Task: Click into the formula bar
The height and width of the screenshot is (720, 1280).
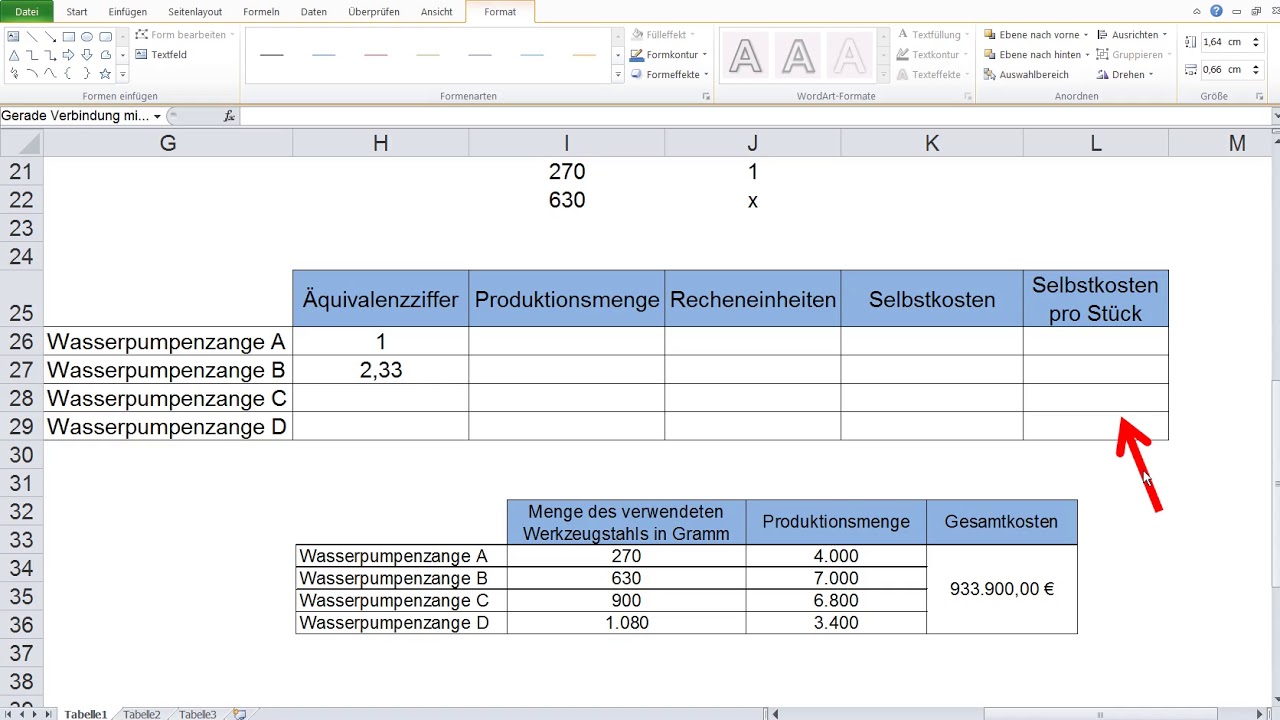Action: pos(755,116)
